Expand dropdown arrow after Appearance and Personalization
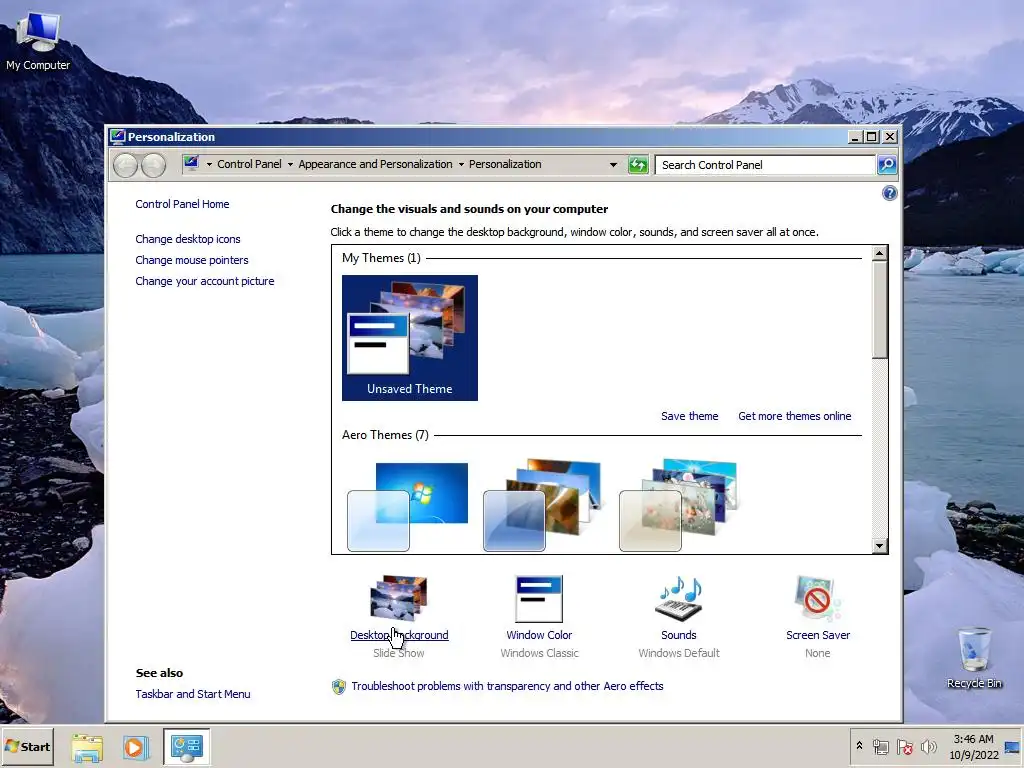This screenshot has width=1024, height=768. pyautogui.click(x=461, y=165)
